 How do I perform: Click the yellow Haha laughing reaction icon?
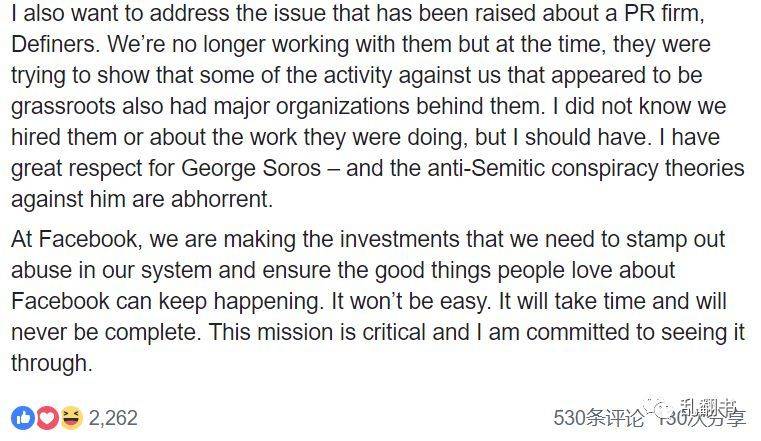tap(71, 418)
